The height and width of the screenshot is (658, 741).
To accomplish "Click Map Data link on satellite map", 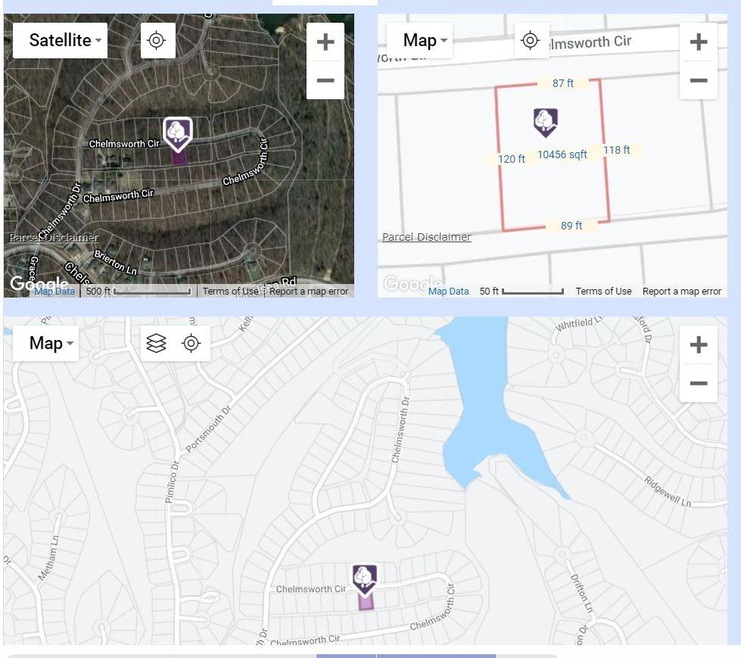I will [x=55, y=291].
